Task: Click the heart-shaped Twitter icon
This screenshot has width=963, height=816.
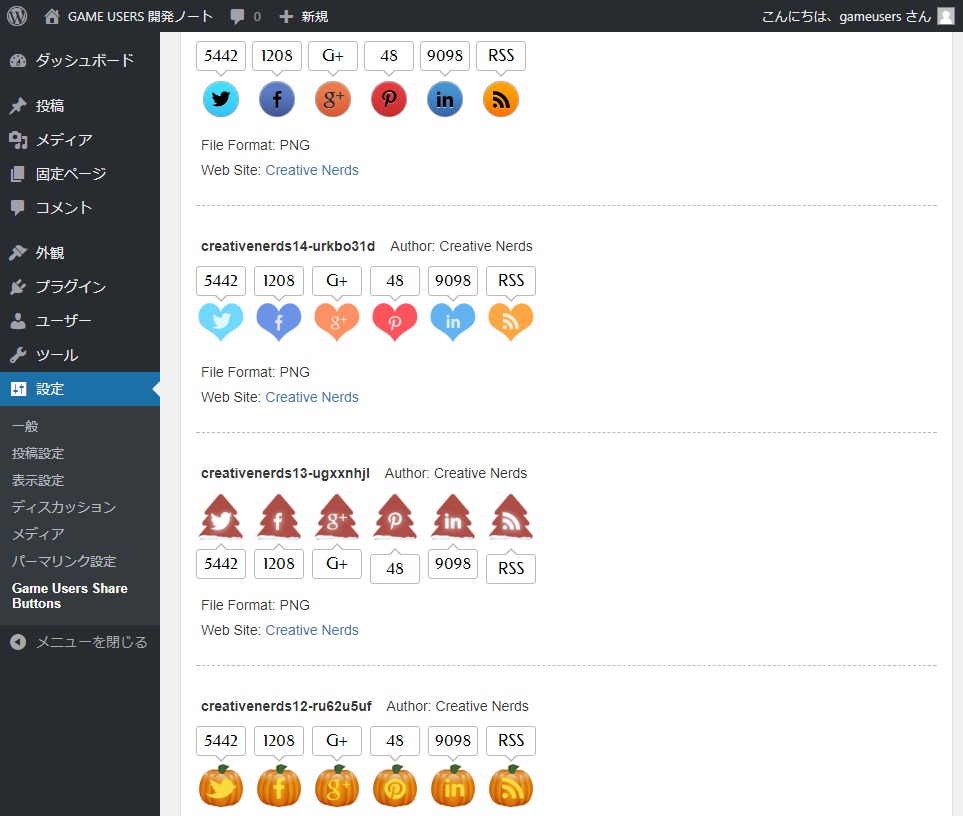Action: point(221,322)
